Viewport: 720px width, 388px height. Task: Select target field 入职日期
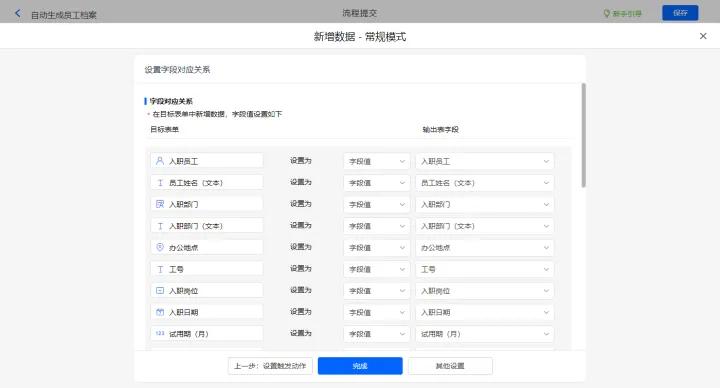coord(207,312)
